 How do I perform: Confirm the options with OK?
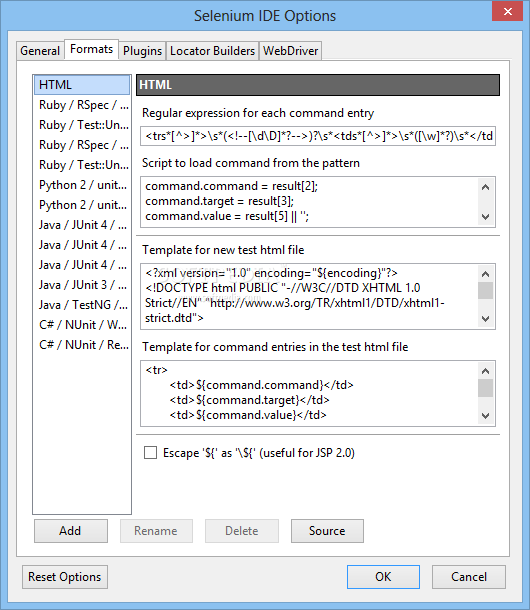[383, 577]
